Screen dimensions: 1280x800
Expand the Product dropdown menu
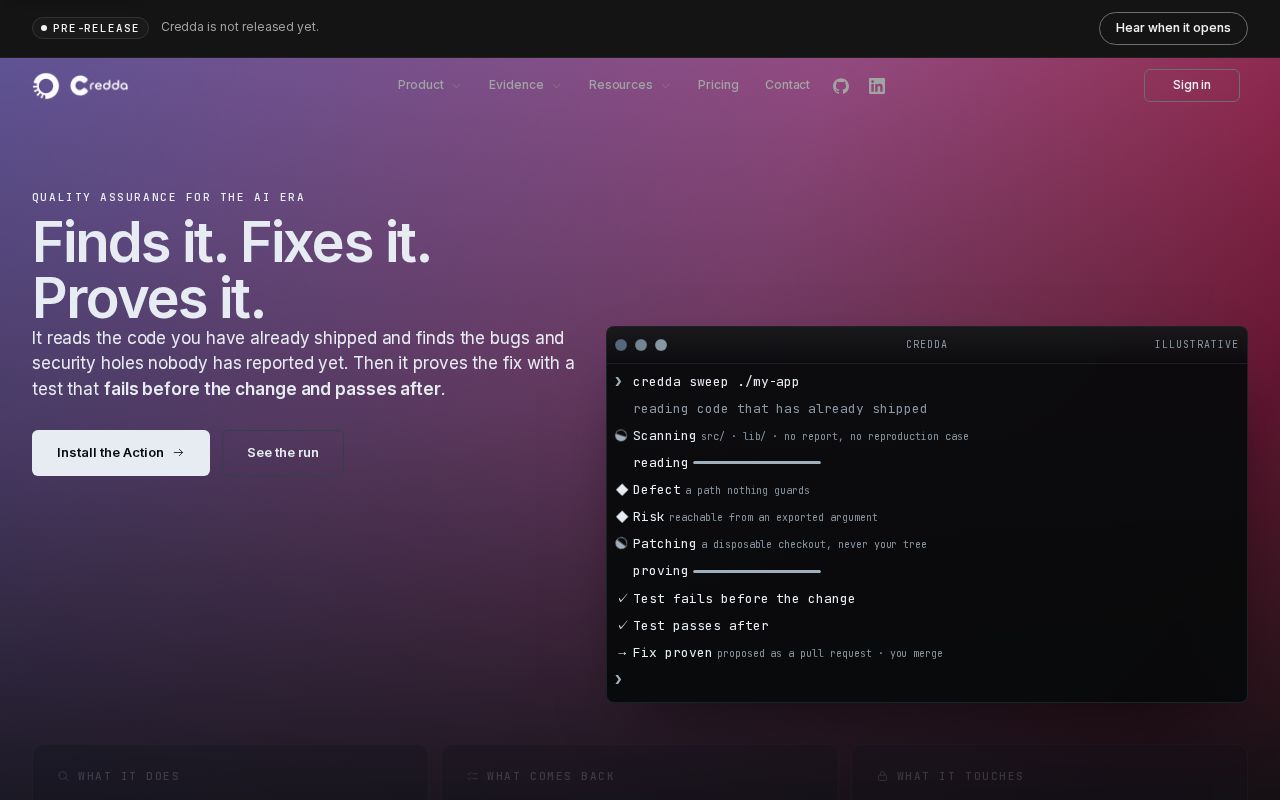coord(430,85)
